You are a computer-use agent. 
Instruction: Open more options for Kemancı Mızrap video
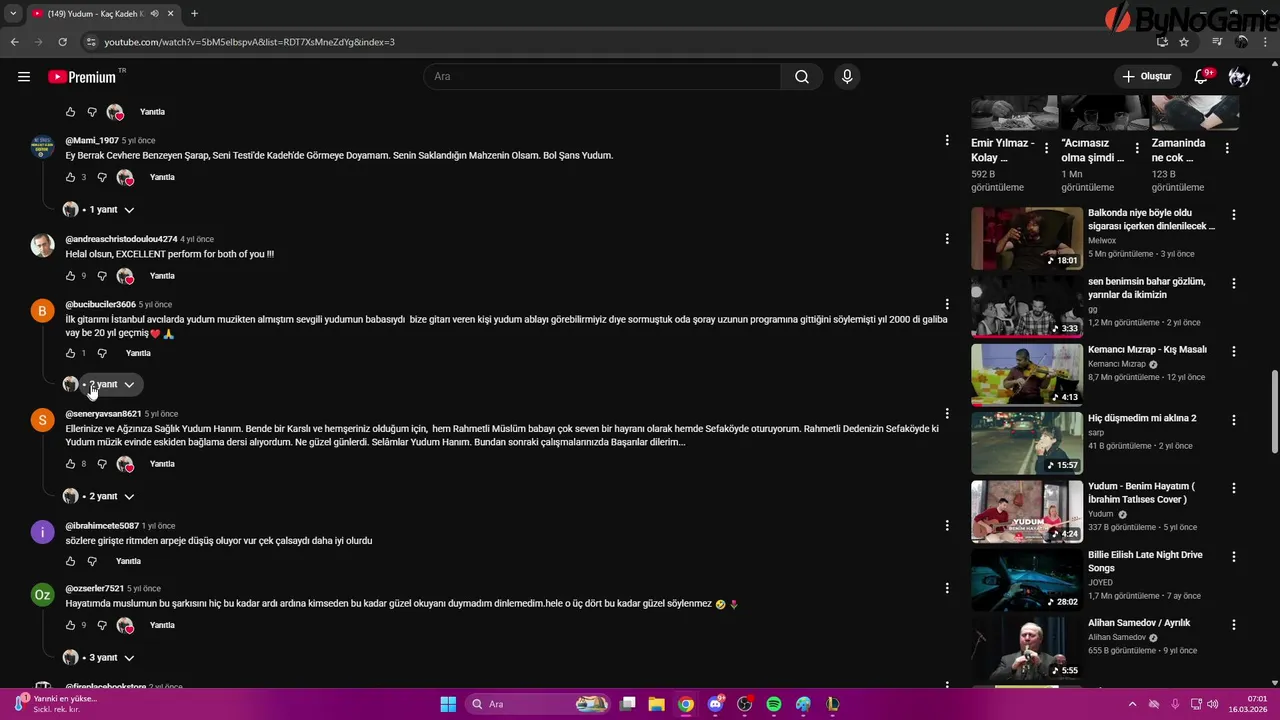[x=1234, y=351]
